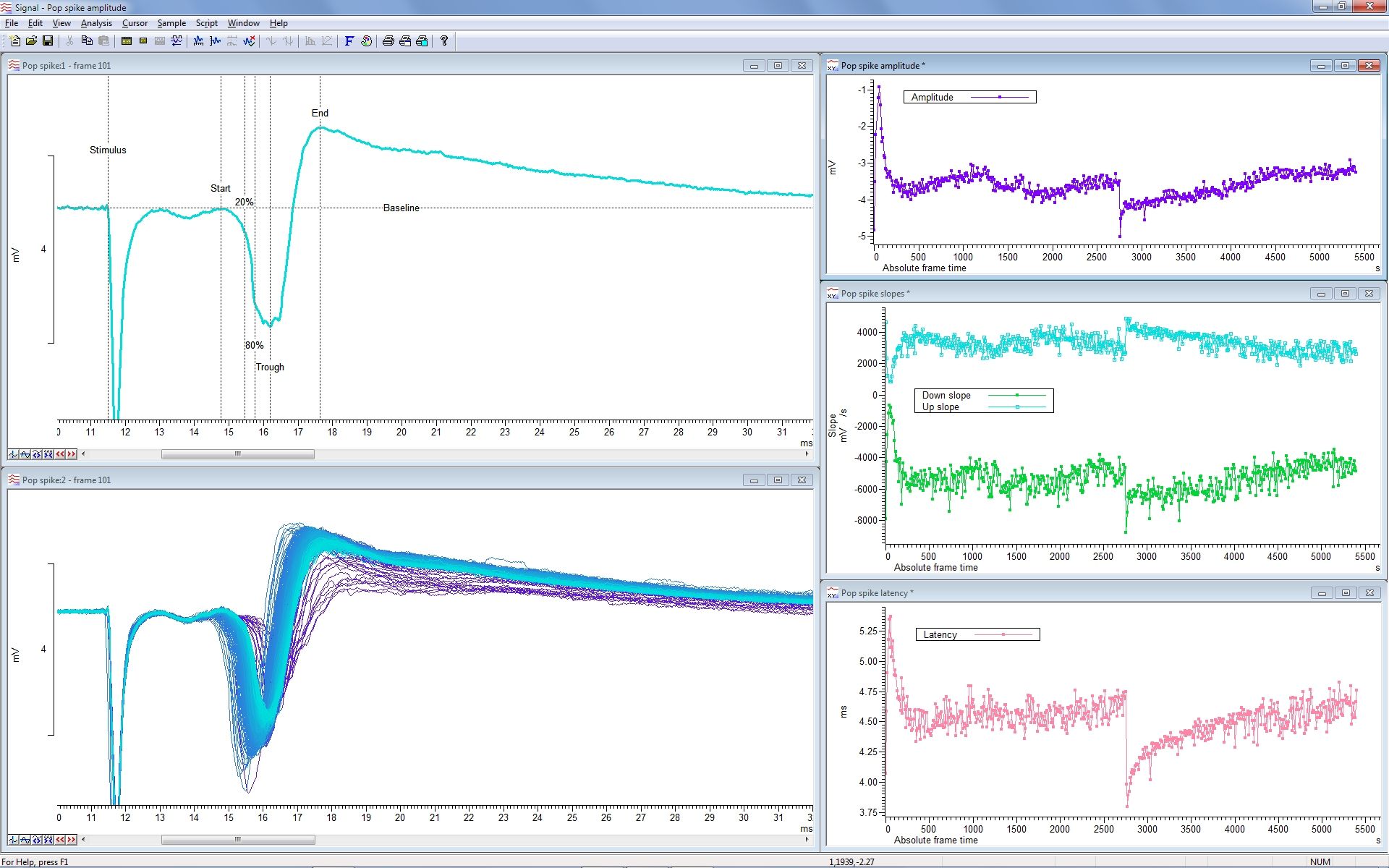
Task: Click the Amplitude legend box
Action: click(x=969, y=97)
